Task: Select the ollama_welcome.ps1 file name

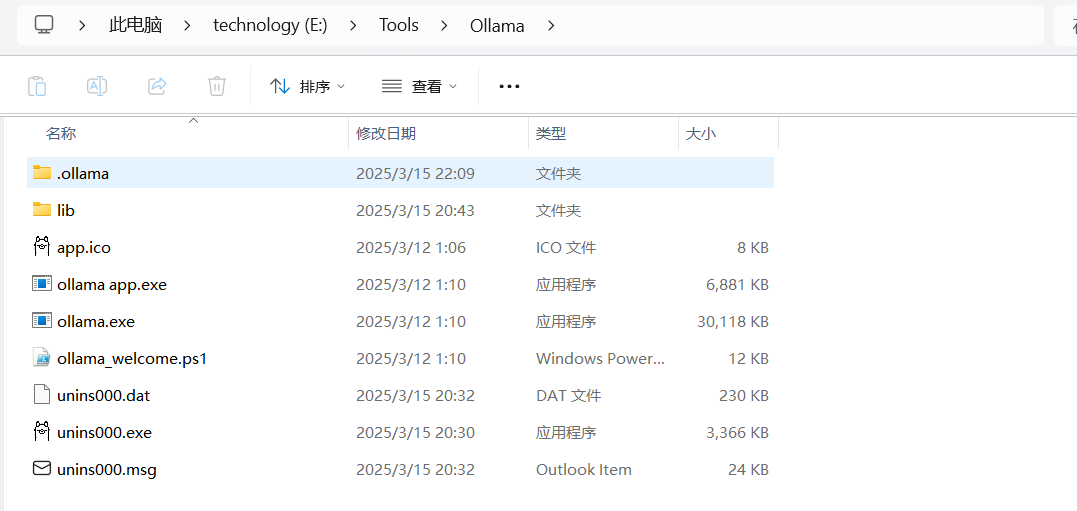Action: [132, 359]
